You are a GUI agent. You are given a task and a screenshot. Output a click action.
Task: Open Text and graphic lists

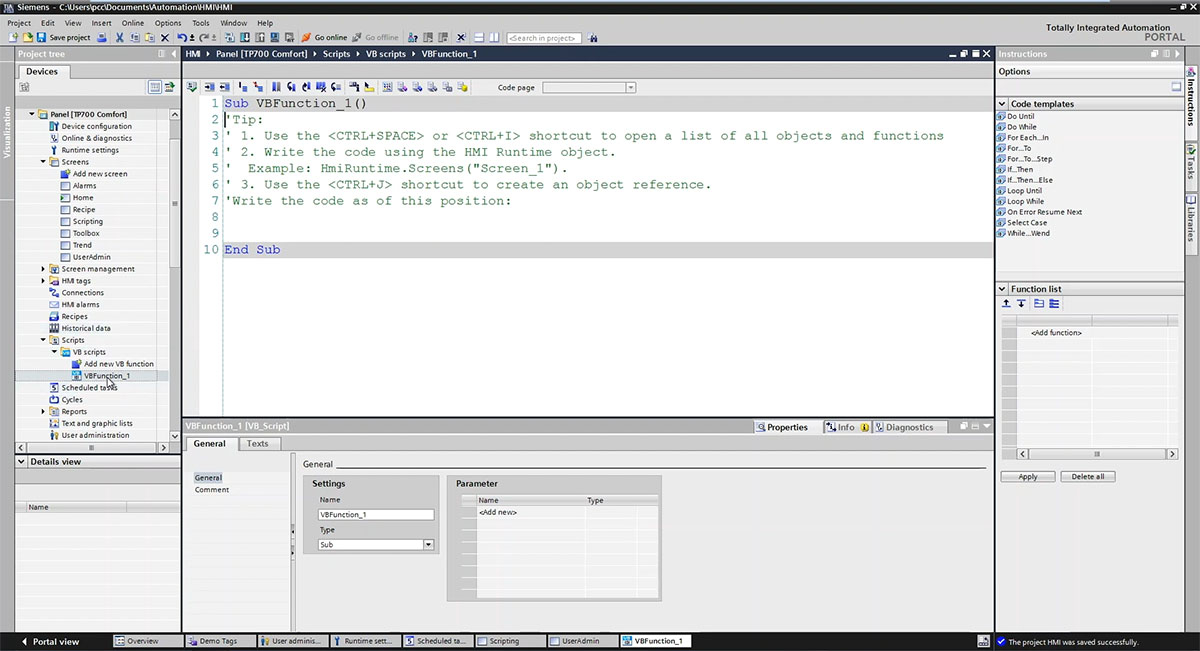point(90,423)
